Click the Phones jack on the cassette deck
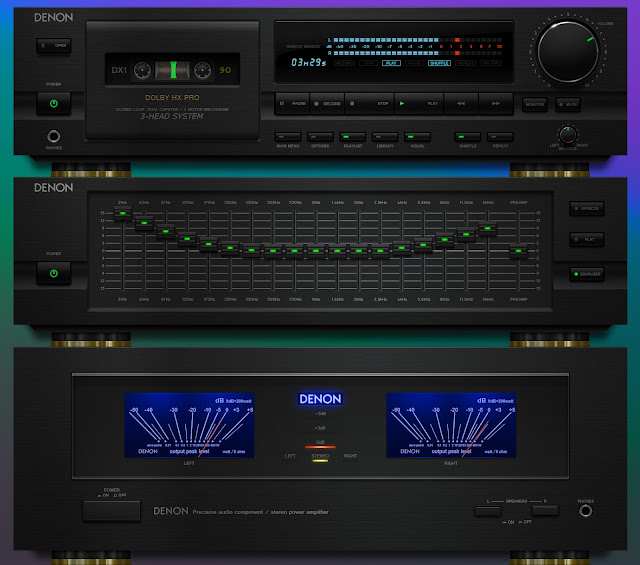The width and height of the screenshot is (640, 565). [x=53, y=136]
